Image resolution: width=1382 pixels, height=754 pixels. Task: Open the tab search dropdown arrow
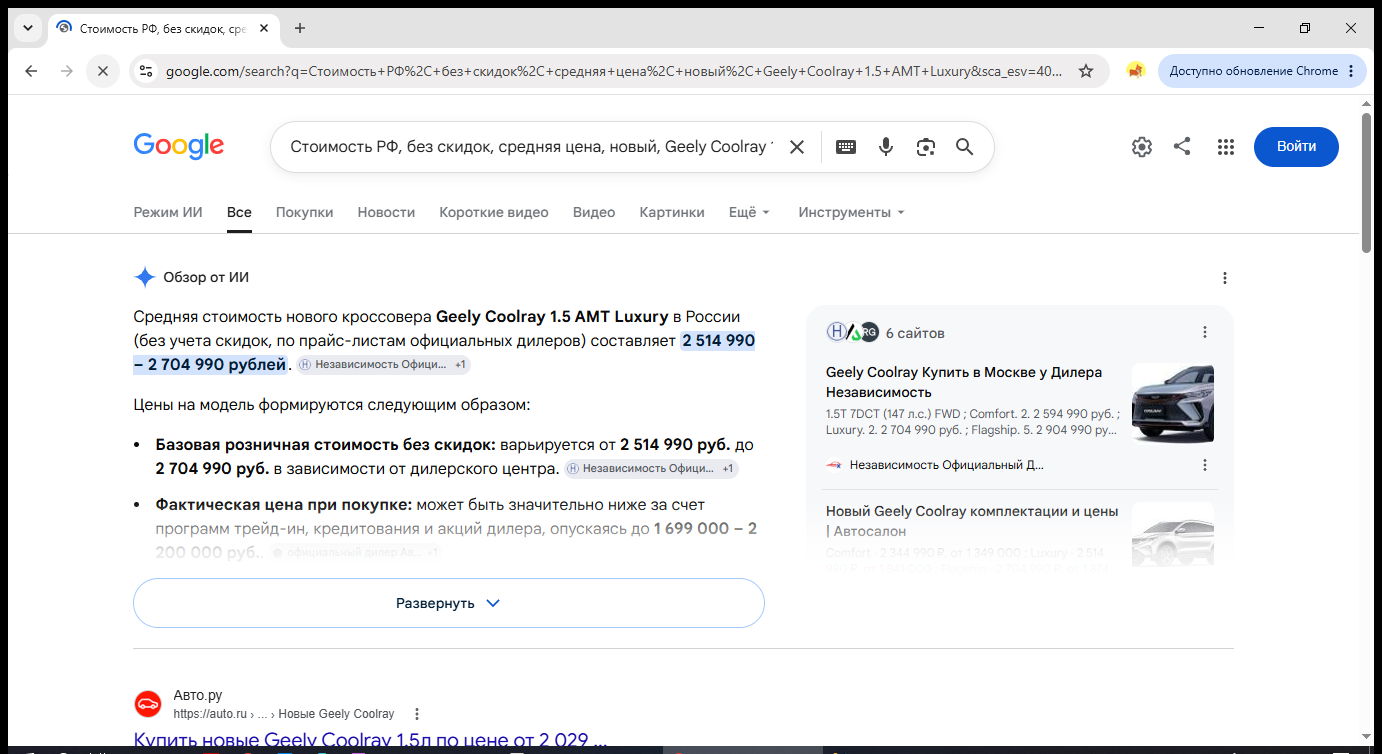(x=26, y=28)
